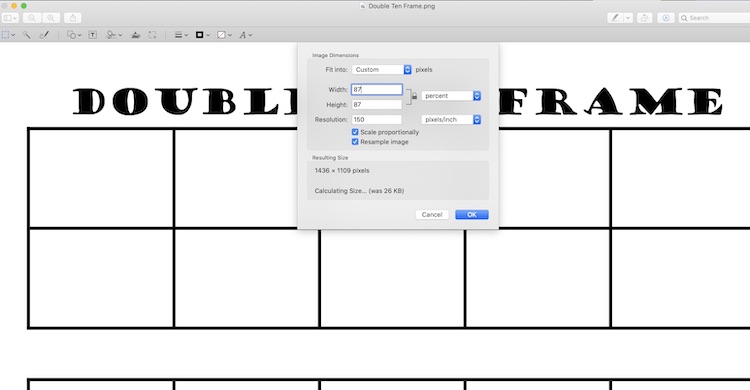Image resolution: width=750 pixels, height=390 pixels.
Task: Select the Sketch pen tool
Action: (44, 35)
